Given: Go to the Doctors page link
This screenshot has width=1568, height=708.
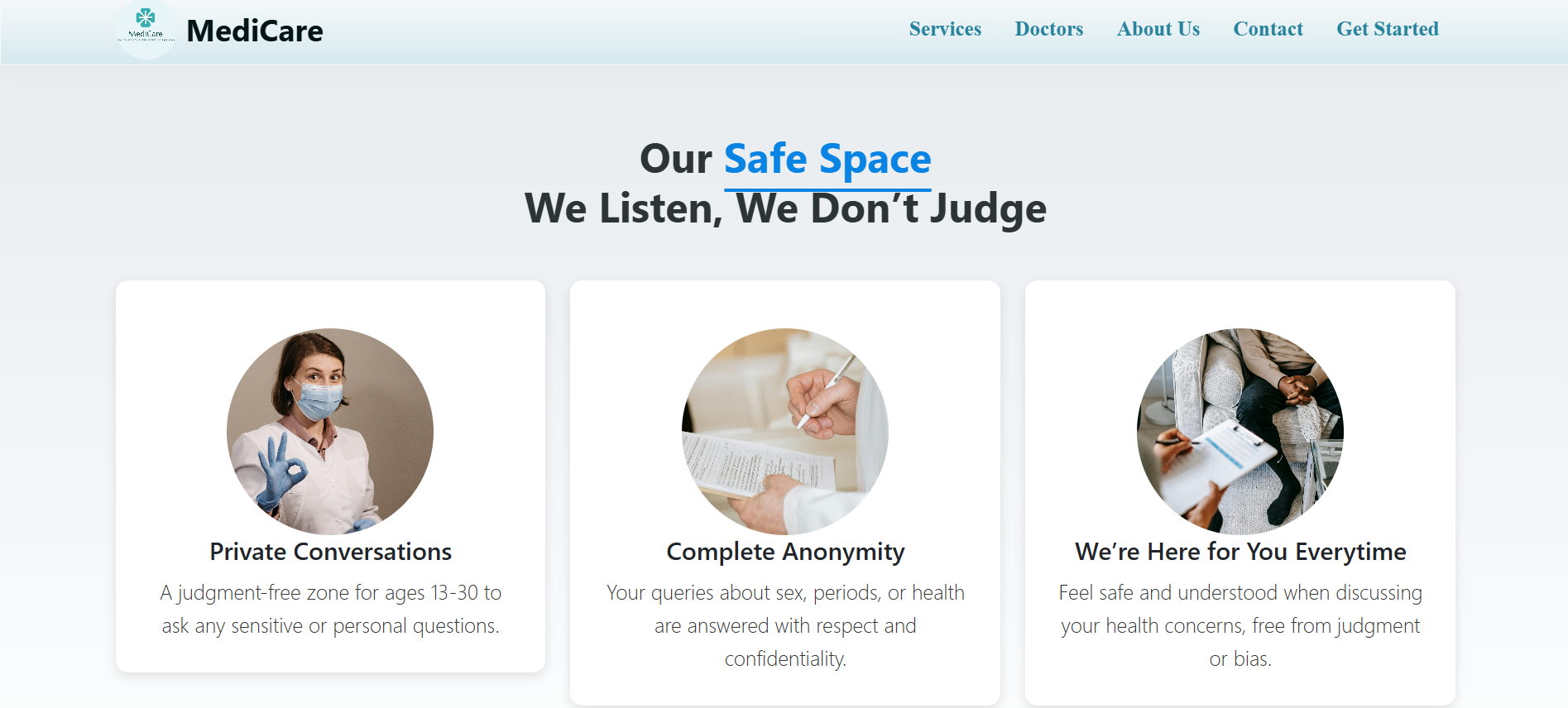Looking at the screenshot, I should pos(1048,29).
